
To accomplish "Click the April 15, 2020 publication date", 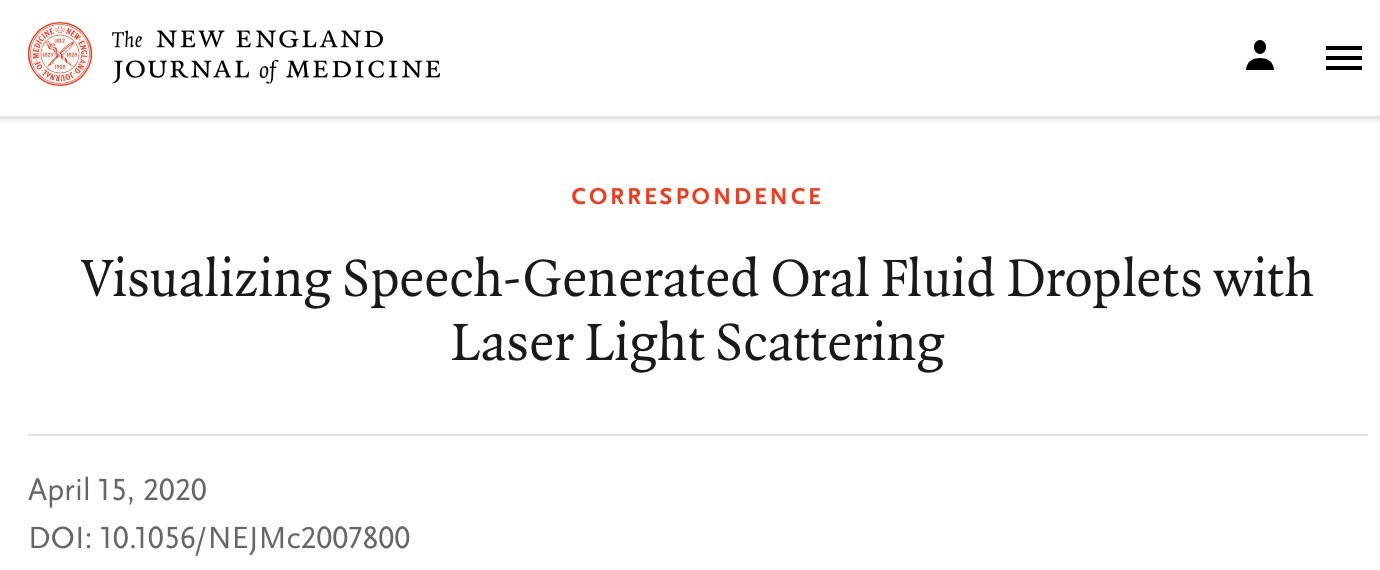I will pyautogui.click(x=117, y=490).
